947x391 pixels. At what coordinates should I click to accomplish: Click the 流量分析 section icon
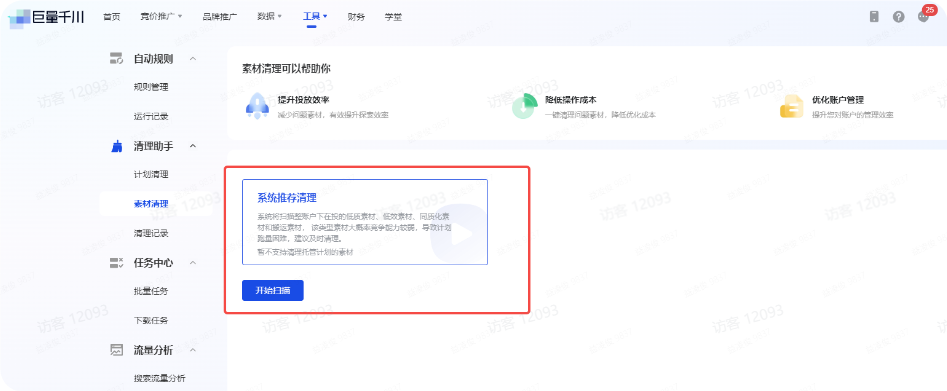(x=116, y=351)
